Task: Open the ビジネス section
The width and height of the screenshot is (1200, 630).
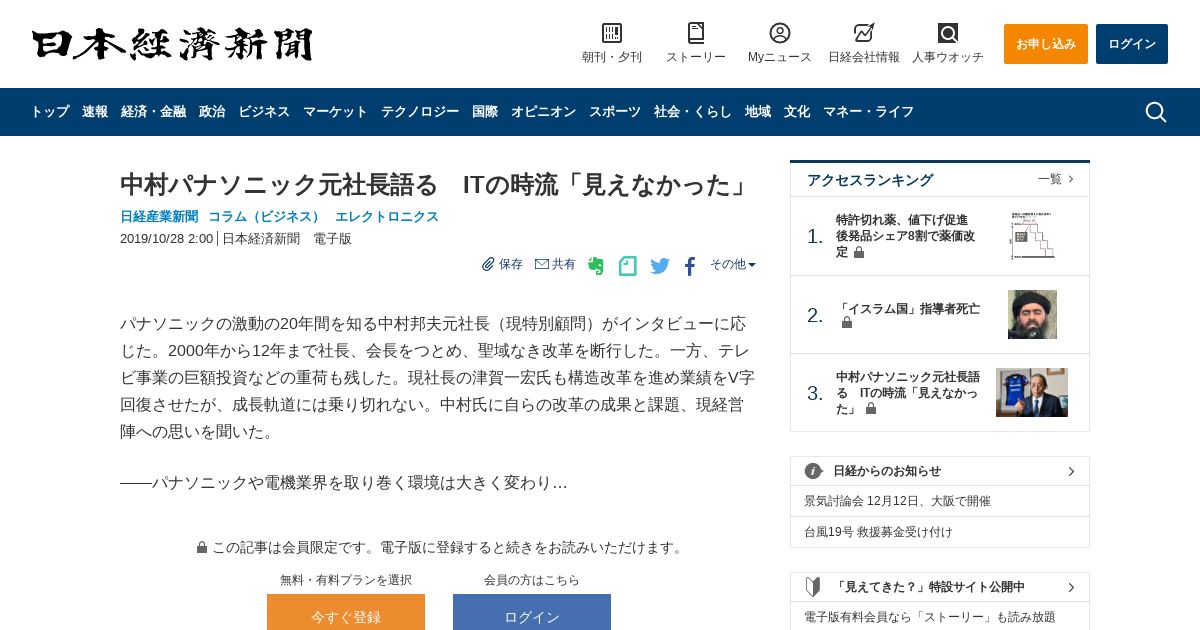Action: [264, 112]
